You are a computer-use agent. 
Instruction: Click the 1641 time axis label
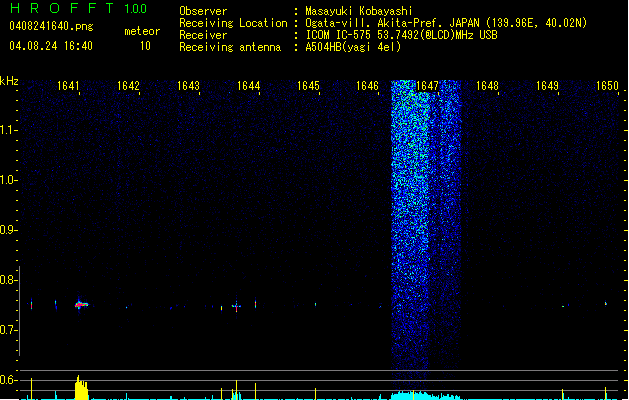(68, 86)
